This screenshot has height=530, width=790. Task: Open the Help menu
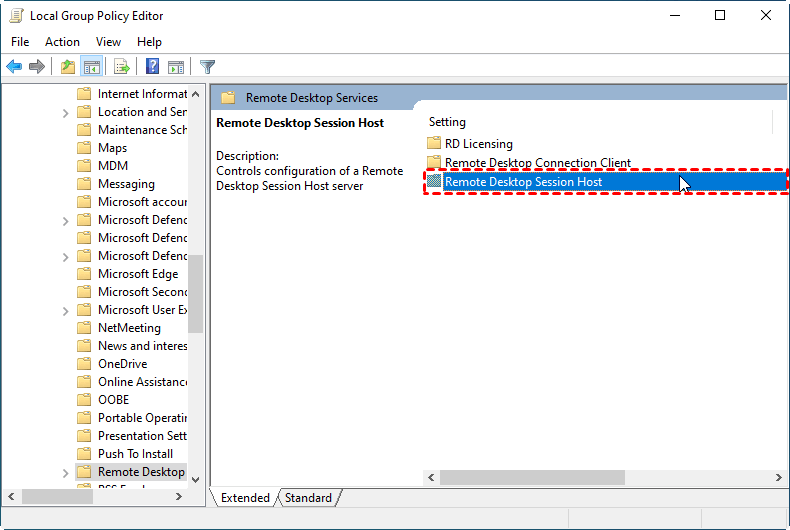149,42
